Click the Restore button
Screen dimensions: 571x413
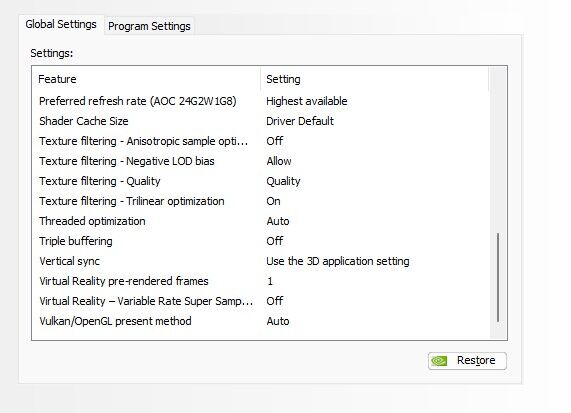coord(467,361)
